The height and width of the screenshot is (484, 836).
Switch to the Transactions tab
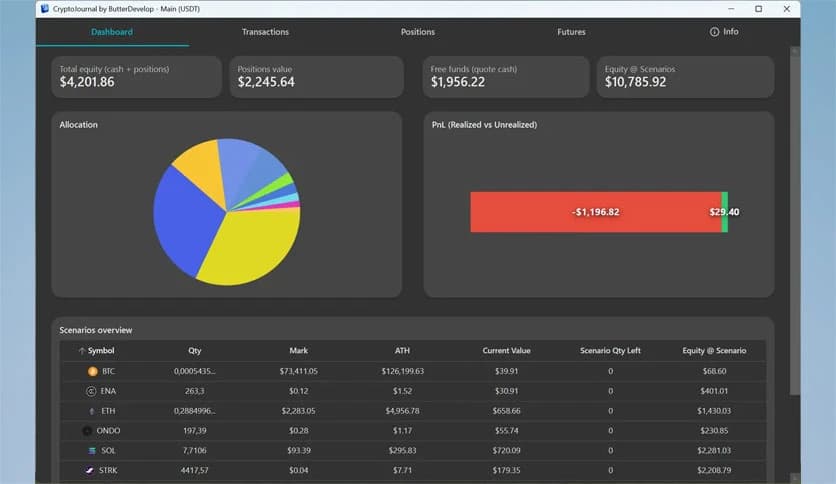pyautogui.click(x=265, y=32)
